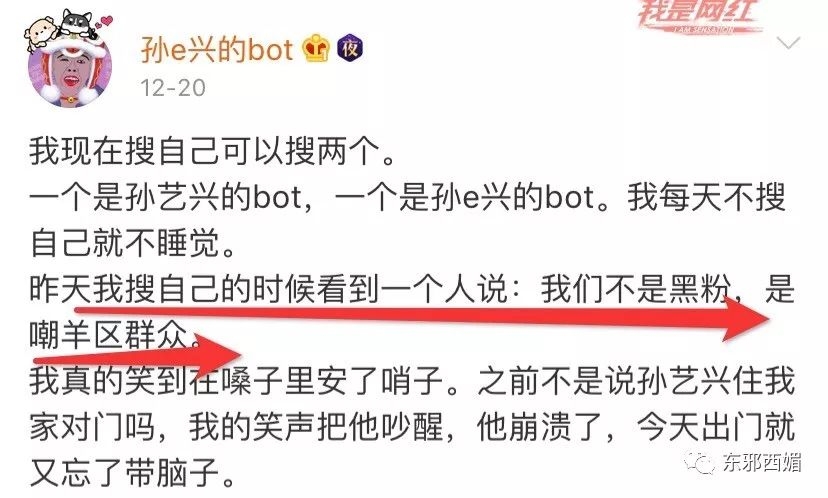The width and height of the screenshot is (828, 498).
Task: Click the last line 又忘了带脑子
Action: 132,472
